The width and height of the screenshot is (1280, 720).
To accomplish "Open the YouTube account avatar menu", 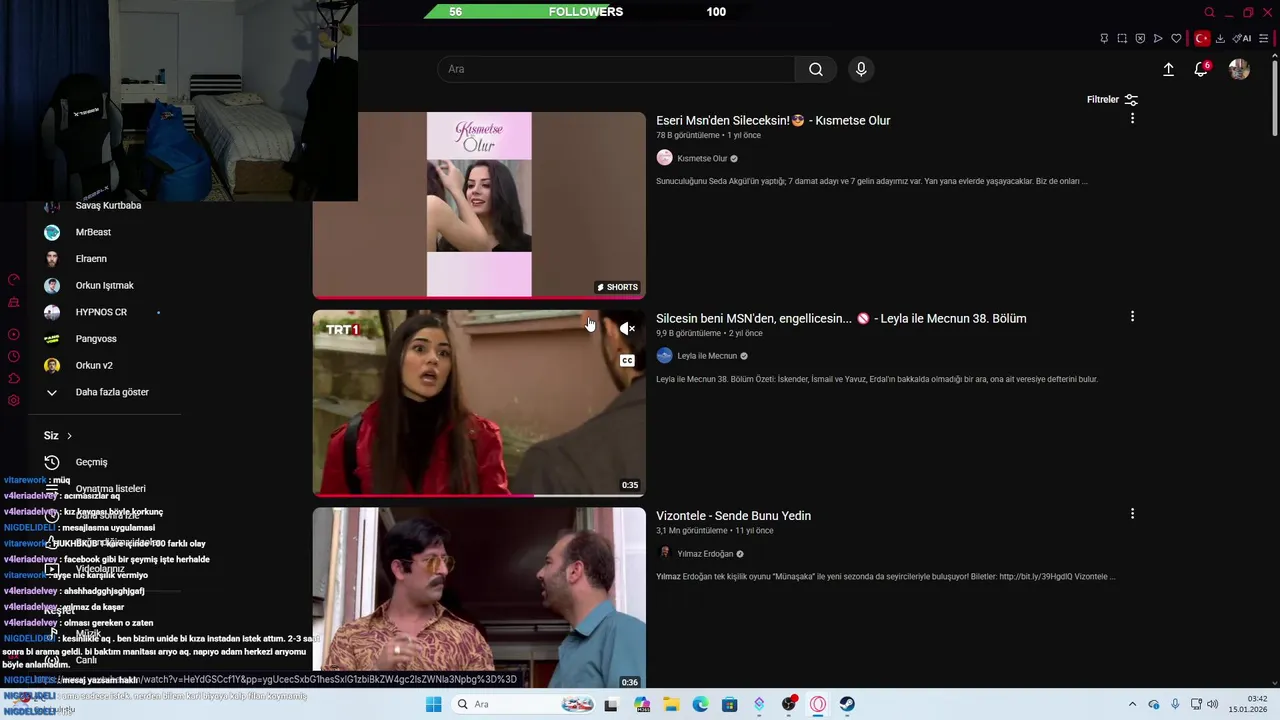I will coord(1239,69).
